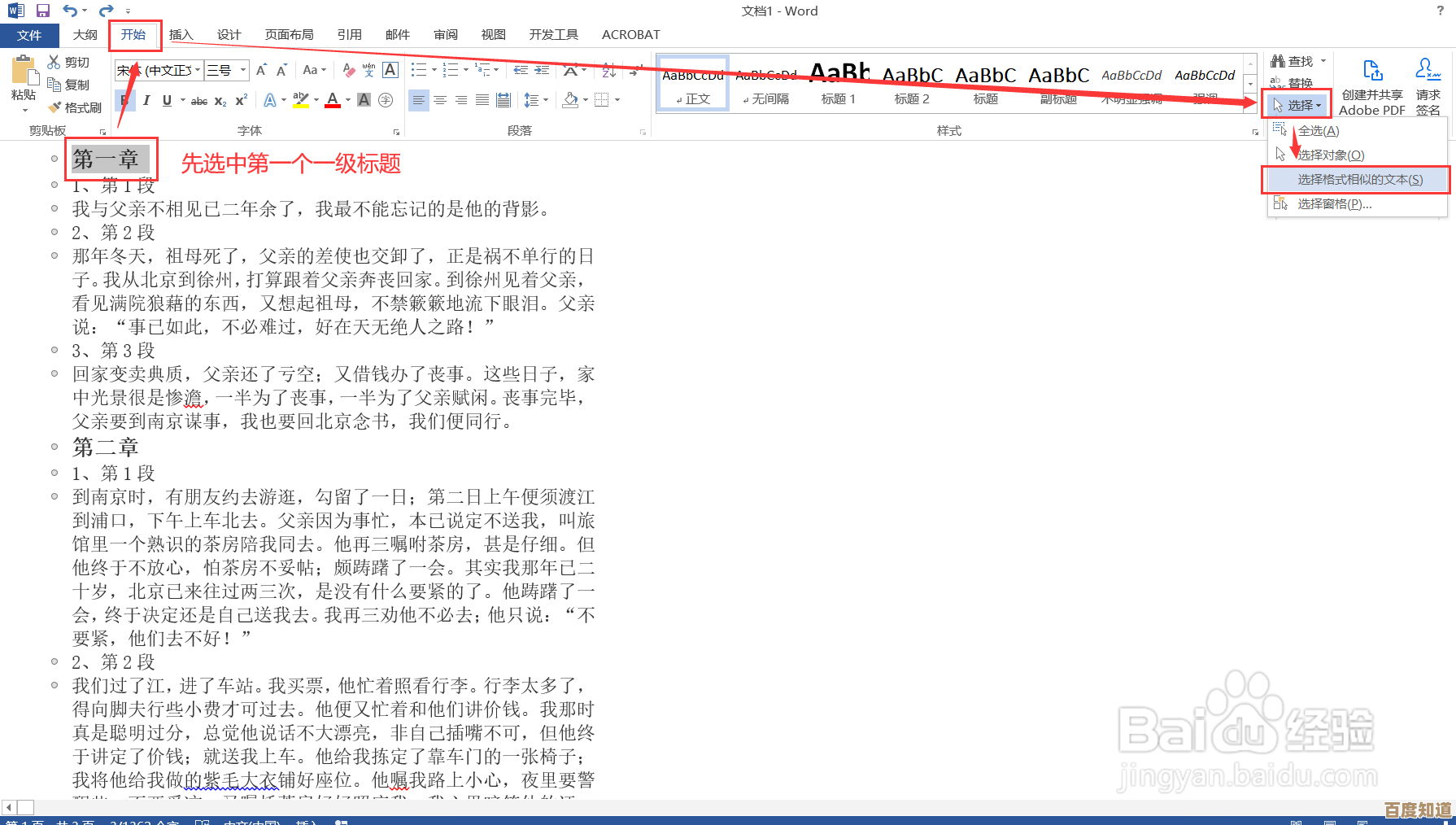Toggle Strikethrough formatting
The width and height of the screenshot is (1456, 825).
[198, 101]
